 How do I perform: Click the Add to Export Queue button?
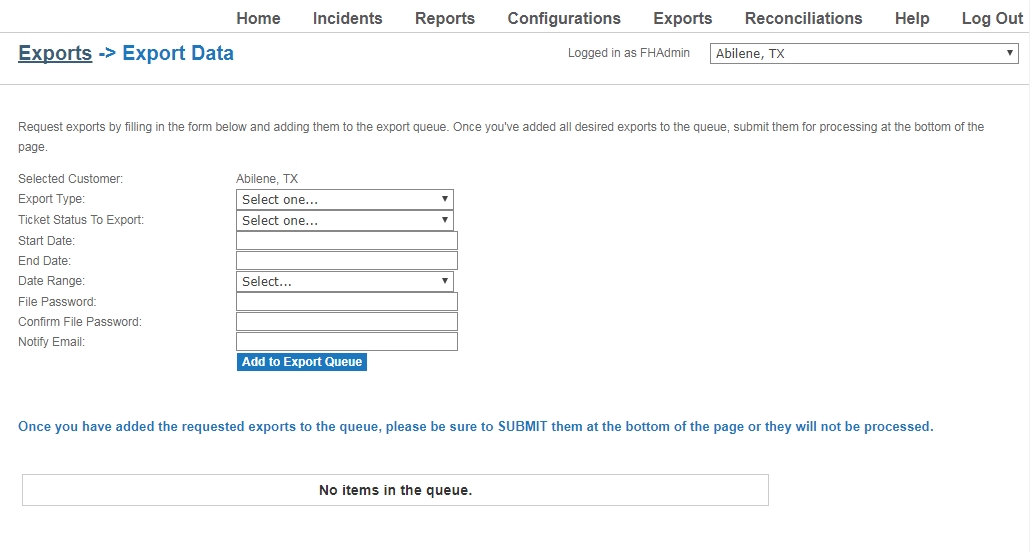point(302,362)
